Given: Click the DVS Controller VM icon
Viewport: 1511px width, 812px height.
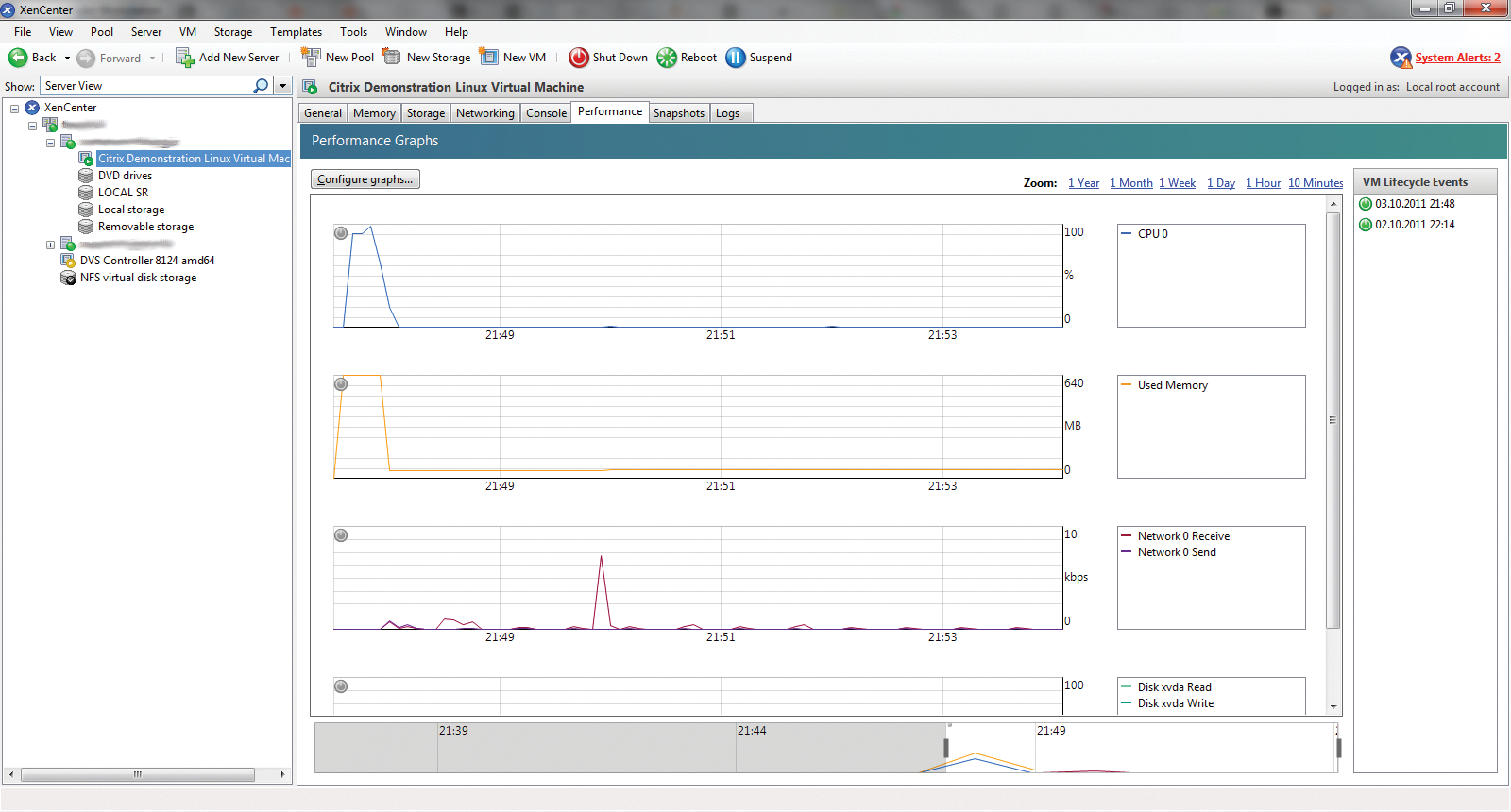Looking at the screenshot, I should 68,261.
